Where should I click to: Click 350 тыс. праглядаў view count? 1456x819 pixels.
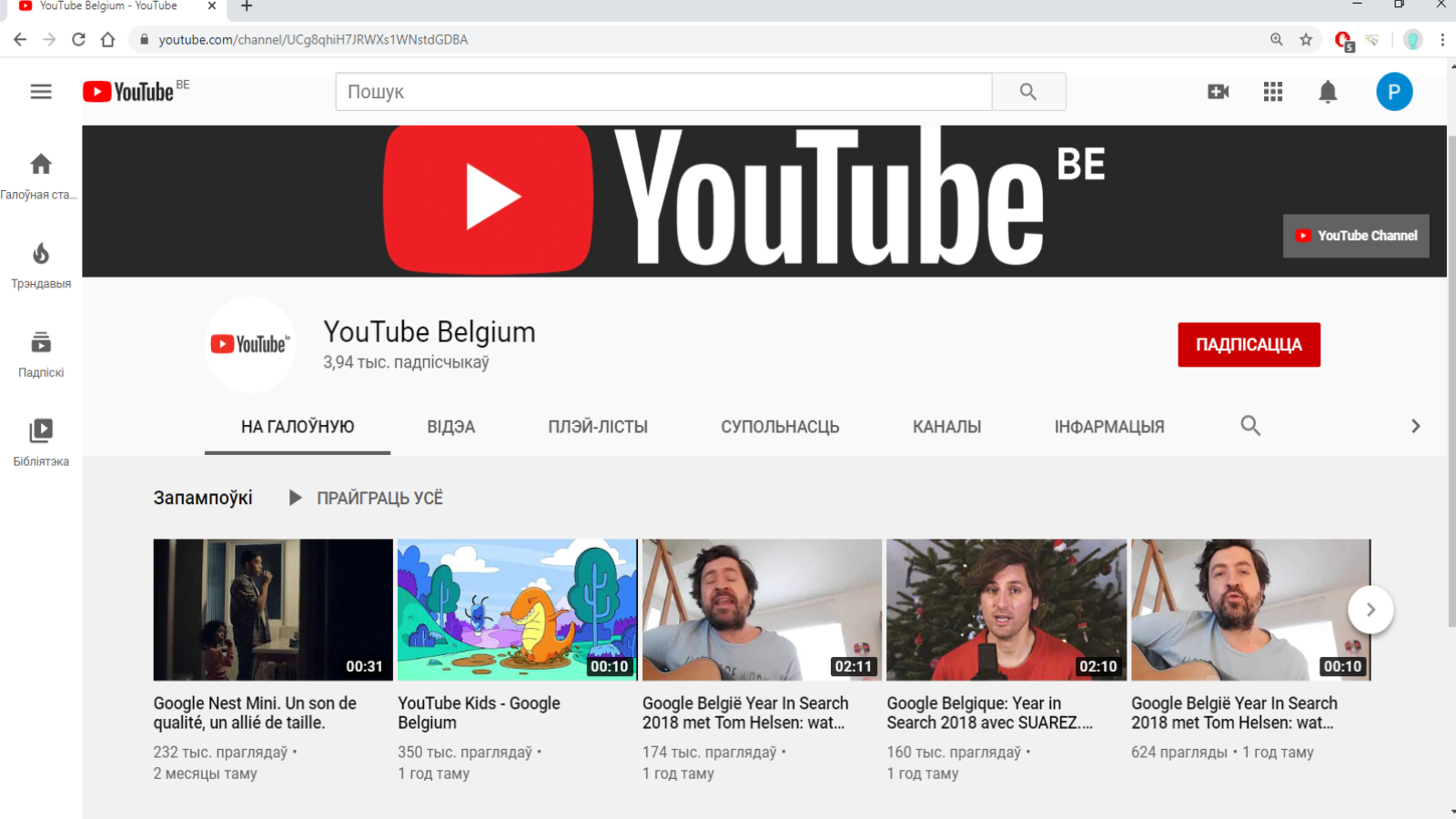coord(465,753)
